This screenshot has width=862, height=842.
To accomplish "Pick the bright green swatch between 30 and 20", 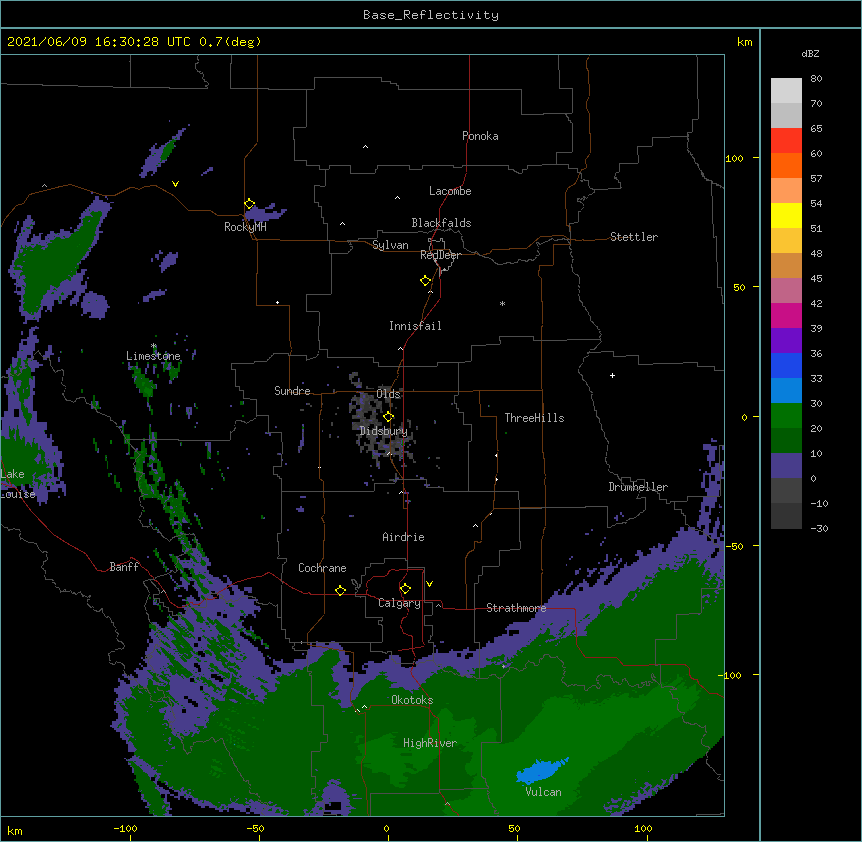I will [x=786, y=416].
